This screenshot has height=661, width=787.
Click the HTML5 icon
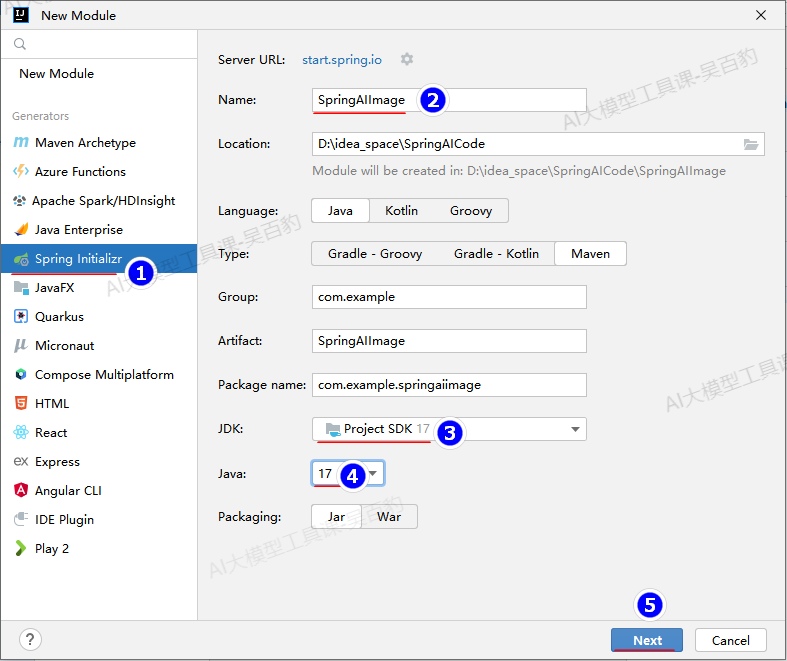point(21,404)
